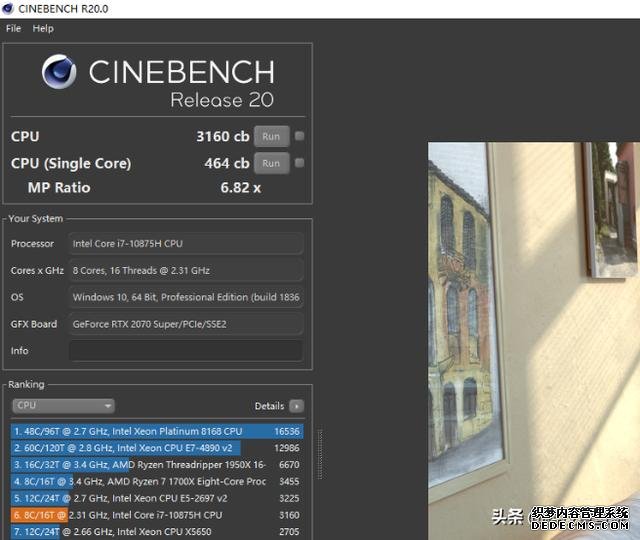Select the Intel Xeon E5-2697 v2 ranking row
Image resolution: width=640 pixels, height=540 pixels.
coord(157,498)
